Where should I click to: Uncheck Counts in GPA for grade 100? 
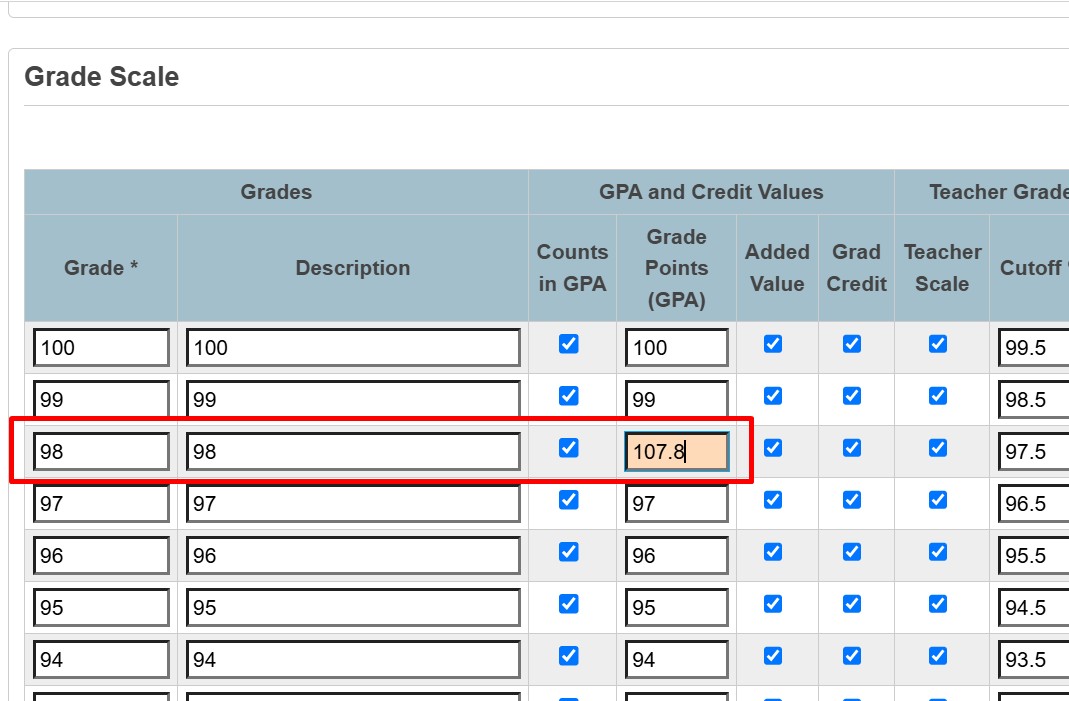(568, 344)
